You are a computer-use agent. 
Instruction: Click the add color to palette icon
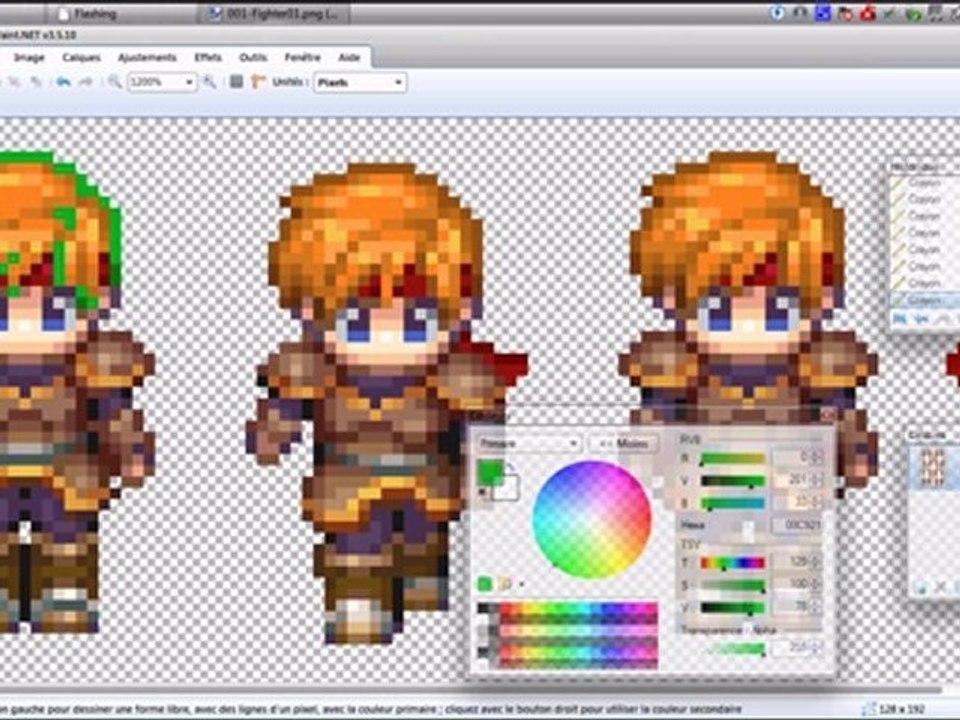484,584
